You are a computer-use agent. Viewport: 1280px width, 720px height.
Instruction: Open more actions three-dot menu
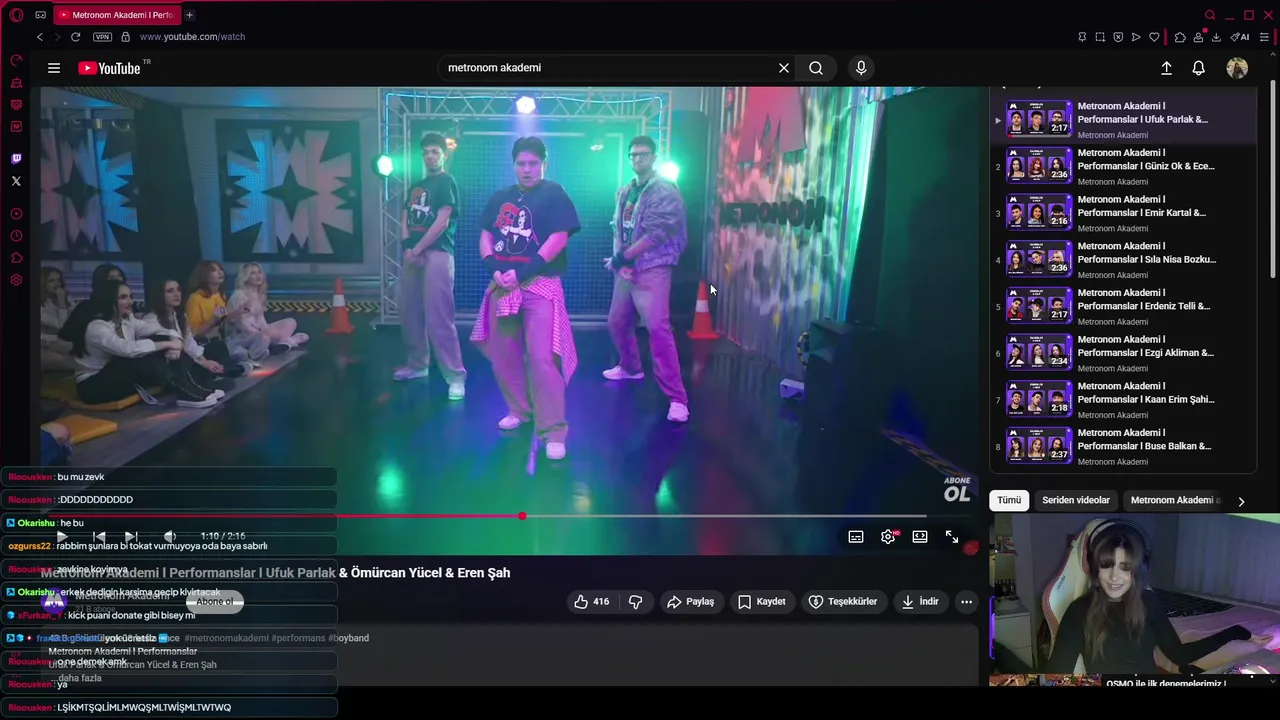pyautogui.click(x=966, y=602)
